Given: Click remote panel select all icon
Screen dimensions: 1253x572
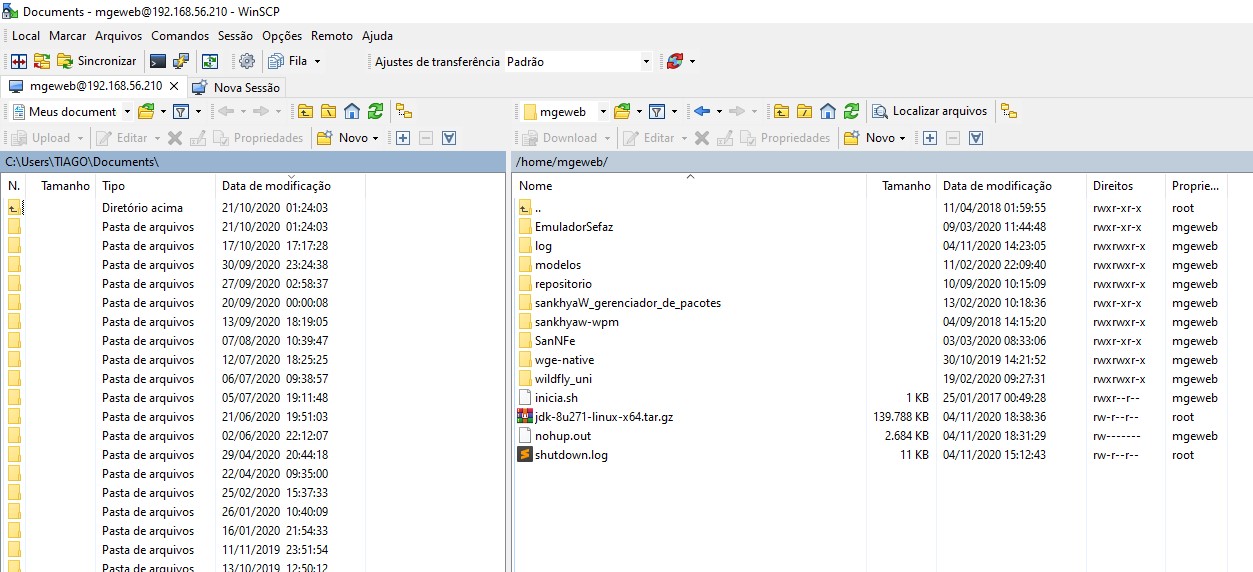Looking at the screenshot, I should pyautogui.click(x=976, y=138).
